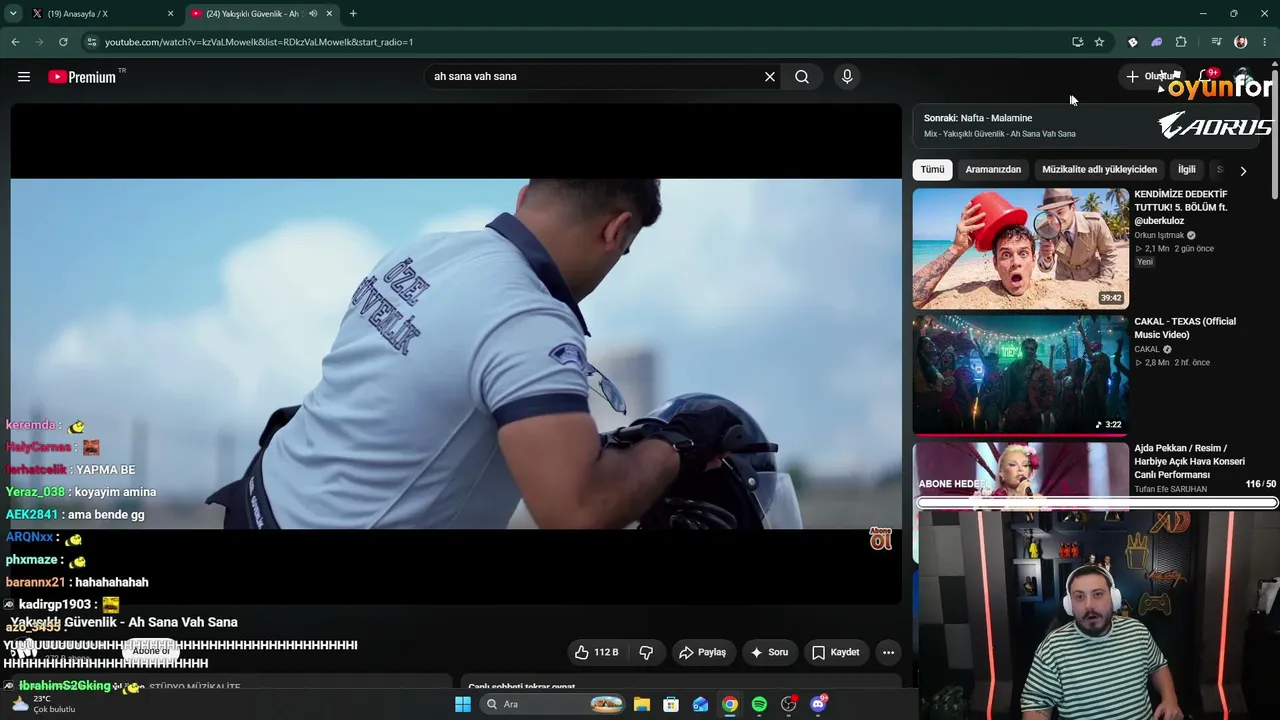Close the Anasayfa / X tab

click(x=171, y=14)
